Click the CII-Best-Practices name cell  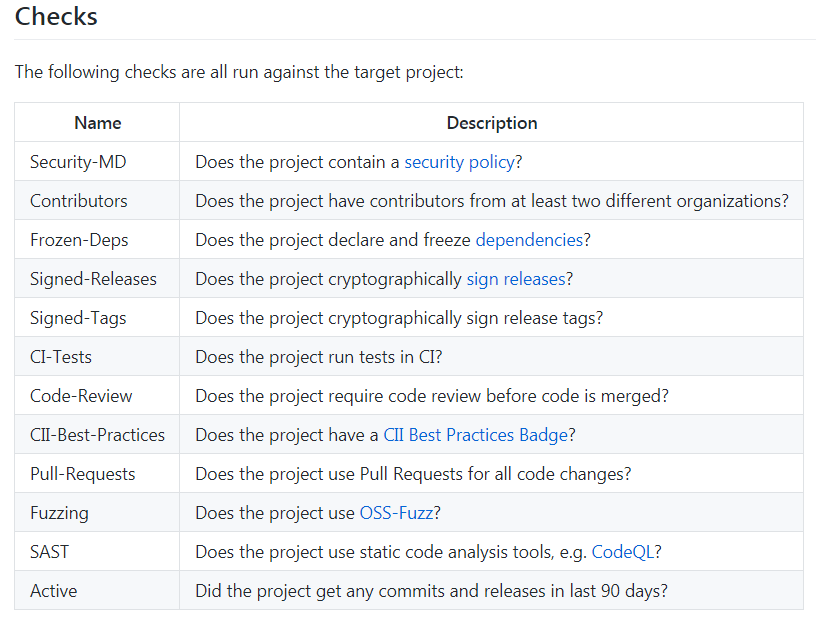[97, 435]
